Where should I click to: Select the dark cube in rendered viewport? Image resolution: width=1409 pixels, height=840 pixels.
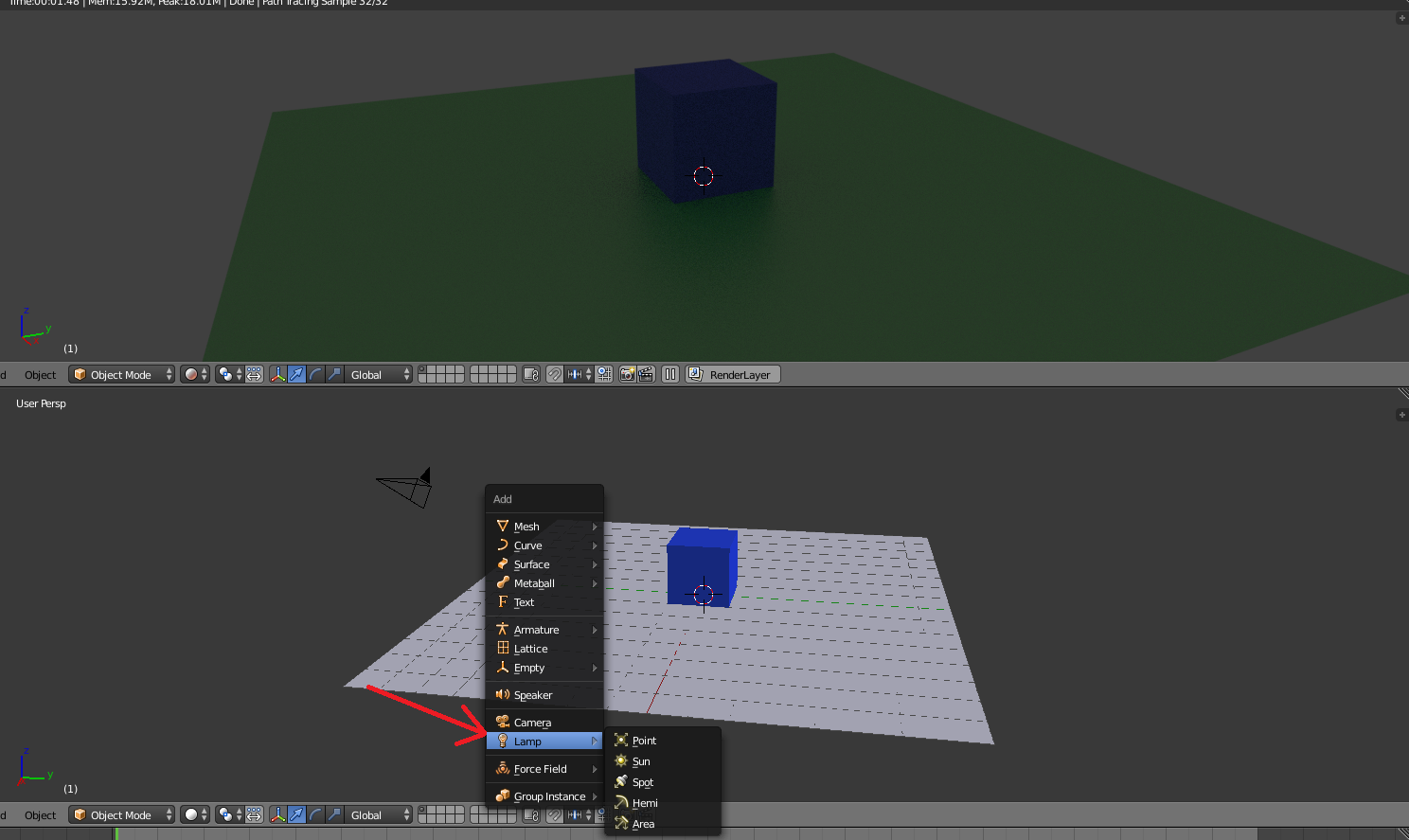click(705, 131)
